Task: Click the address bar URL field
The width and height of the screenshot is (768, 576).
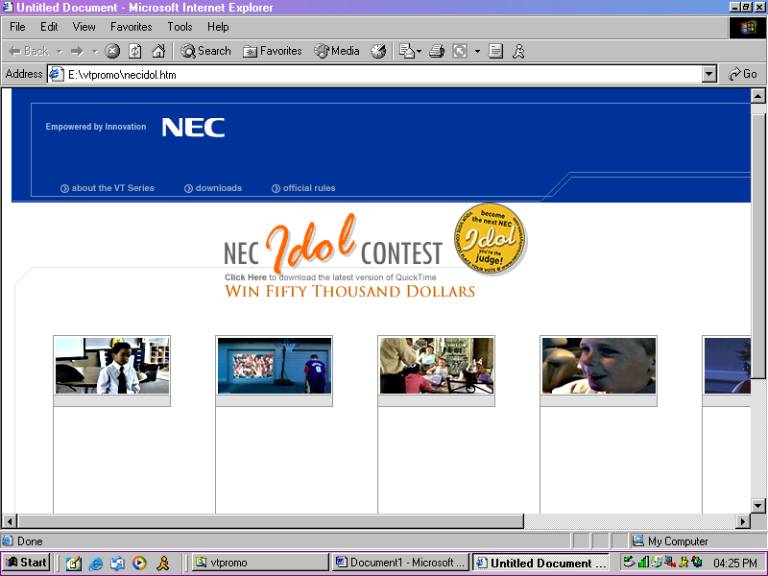Action: (384, 74)
